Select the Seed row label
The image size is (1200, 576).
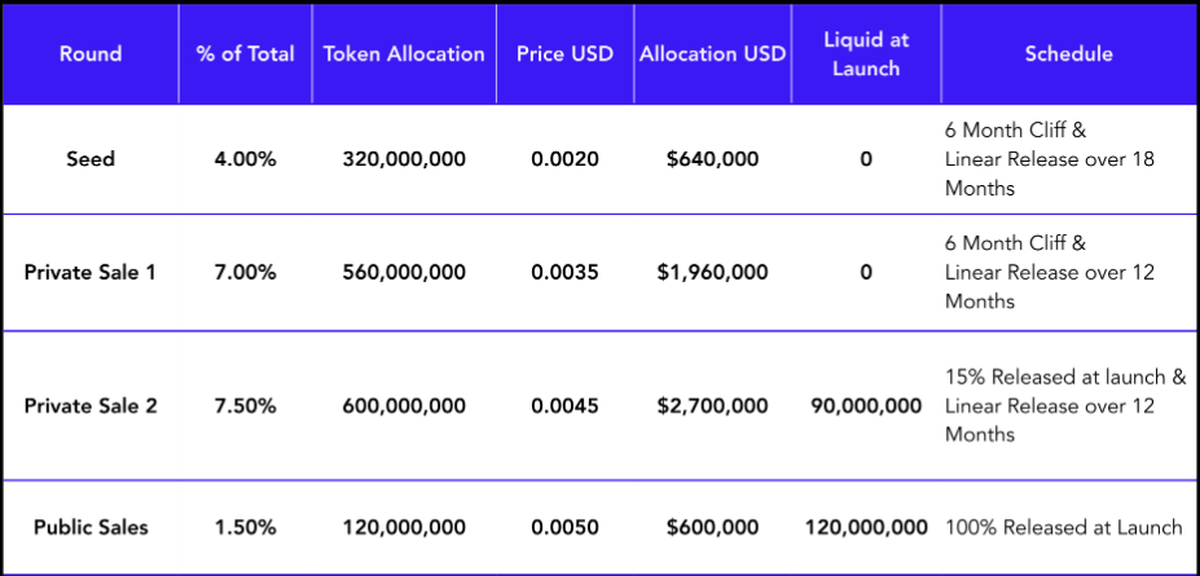point(90,158)
